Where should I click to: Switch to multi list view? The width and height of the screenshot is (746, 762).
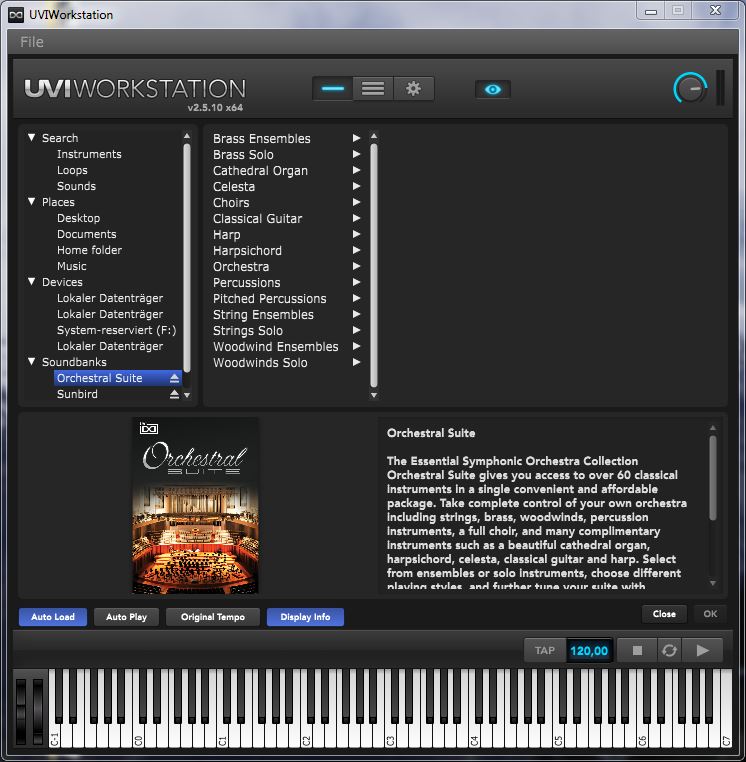[x=373, y=88]
